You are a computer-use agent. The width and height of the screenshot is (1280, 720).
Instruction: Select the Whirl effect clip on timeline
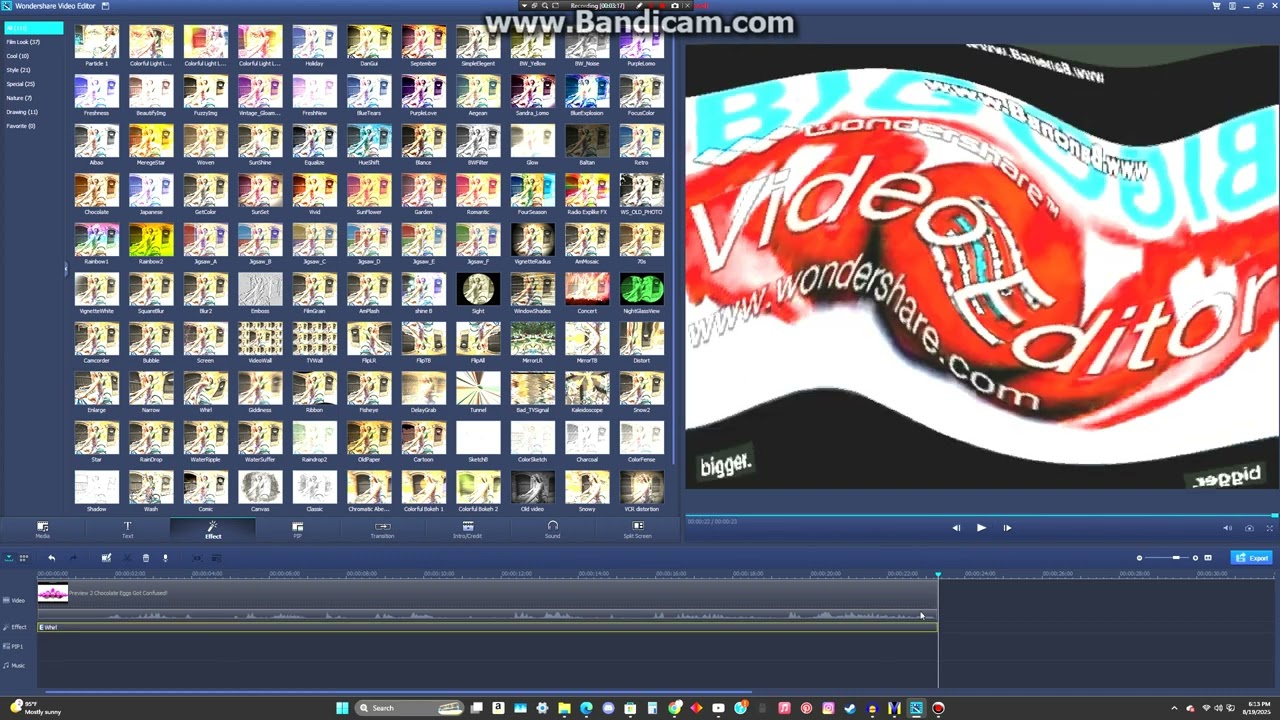pos(487,627)
